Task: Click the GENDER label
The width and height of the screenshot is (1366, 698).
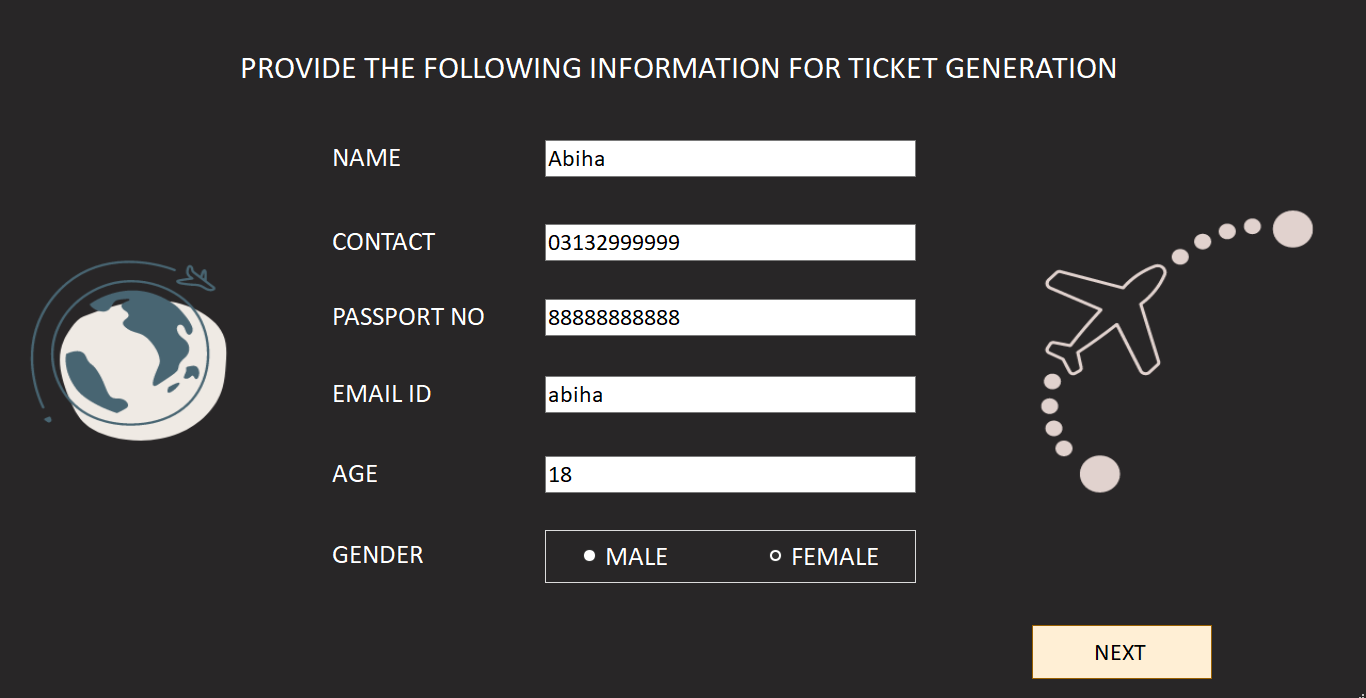Action: (377, 555)
